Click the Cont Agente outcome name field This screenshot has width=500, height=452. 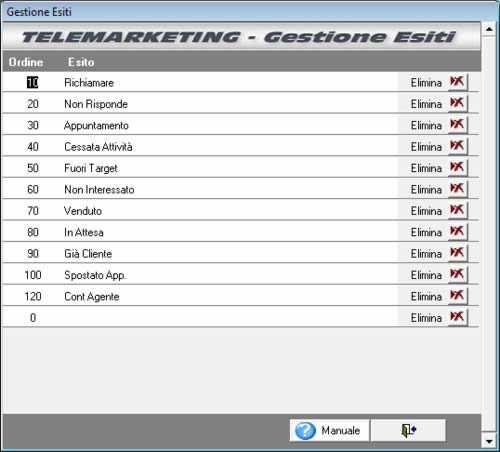(230, 296)
